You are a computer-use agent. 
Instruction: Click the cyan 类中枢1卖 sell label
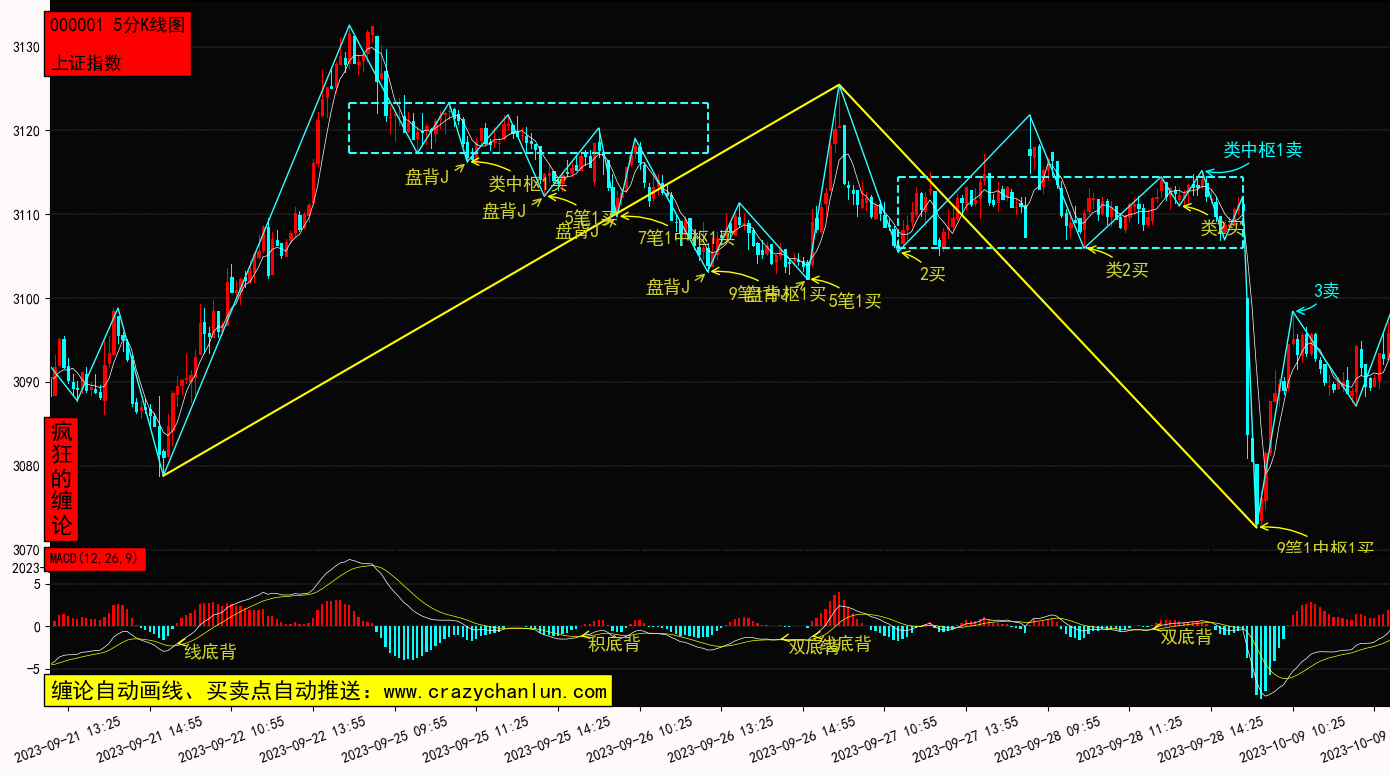coord(1263,150)
